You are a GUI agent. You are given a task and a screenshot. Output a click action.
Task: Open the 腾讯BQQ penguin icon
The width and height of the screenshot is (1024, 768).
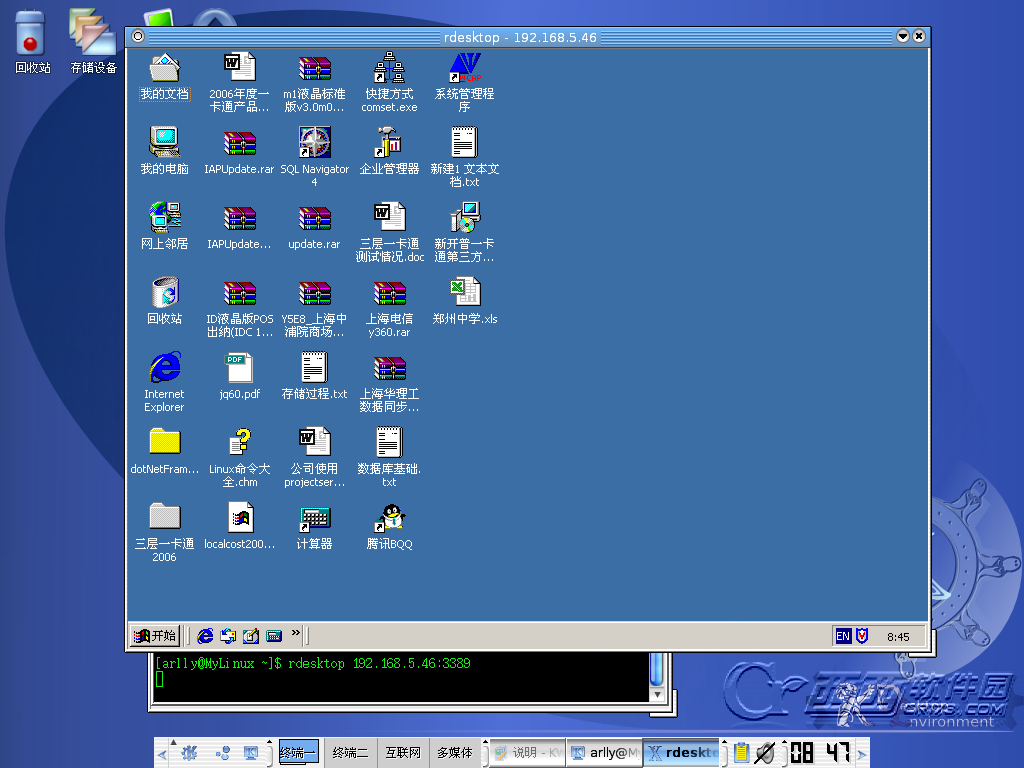pyautogui.click(x=389, y=519)
